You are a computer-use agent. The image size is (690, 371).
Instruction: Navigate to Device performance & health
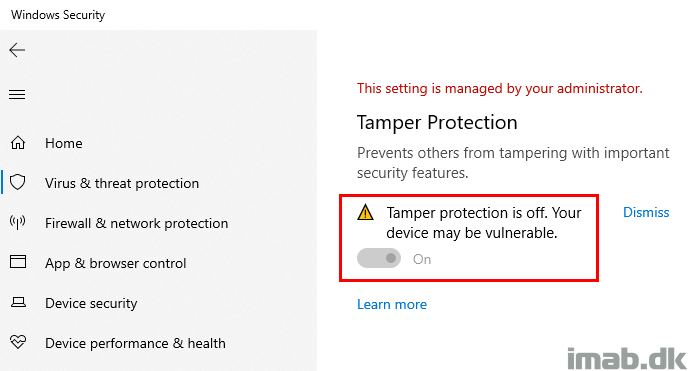click(x=135, y=343)
